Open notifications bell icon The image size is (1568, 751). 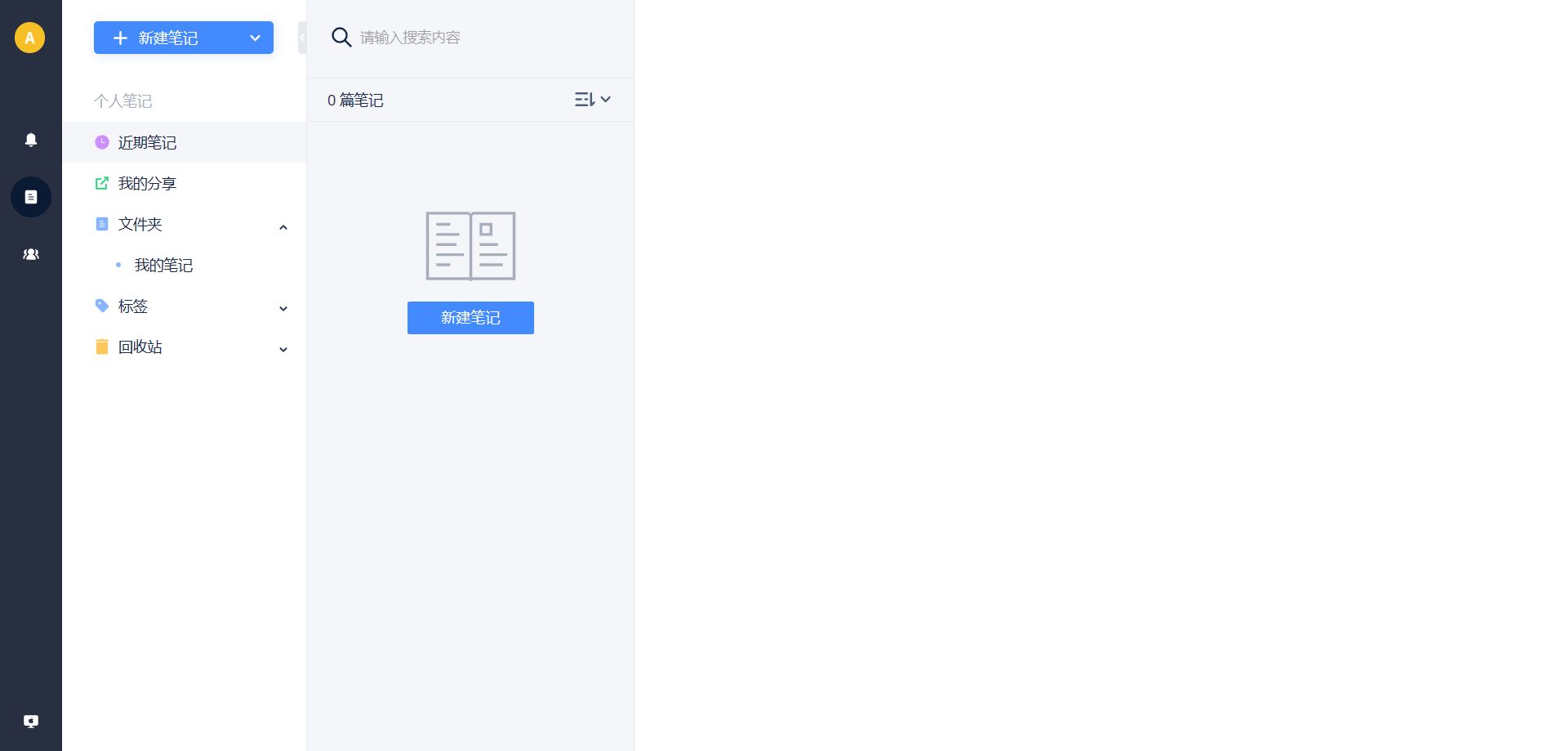[x=31, y=140]
